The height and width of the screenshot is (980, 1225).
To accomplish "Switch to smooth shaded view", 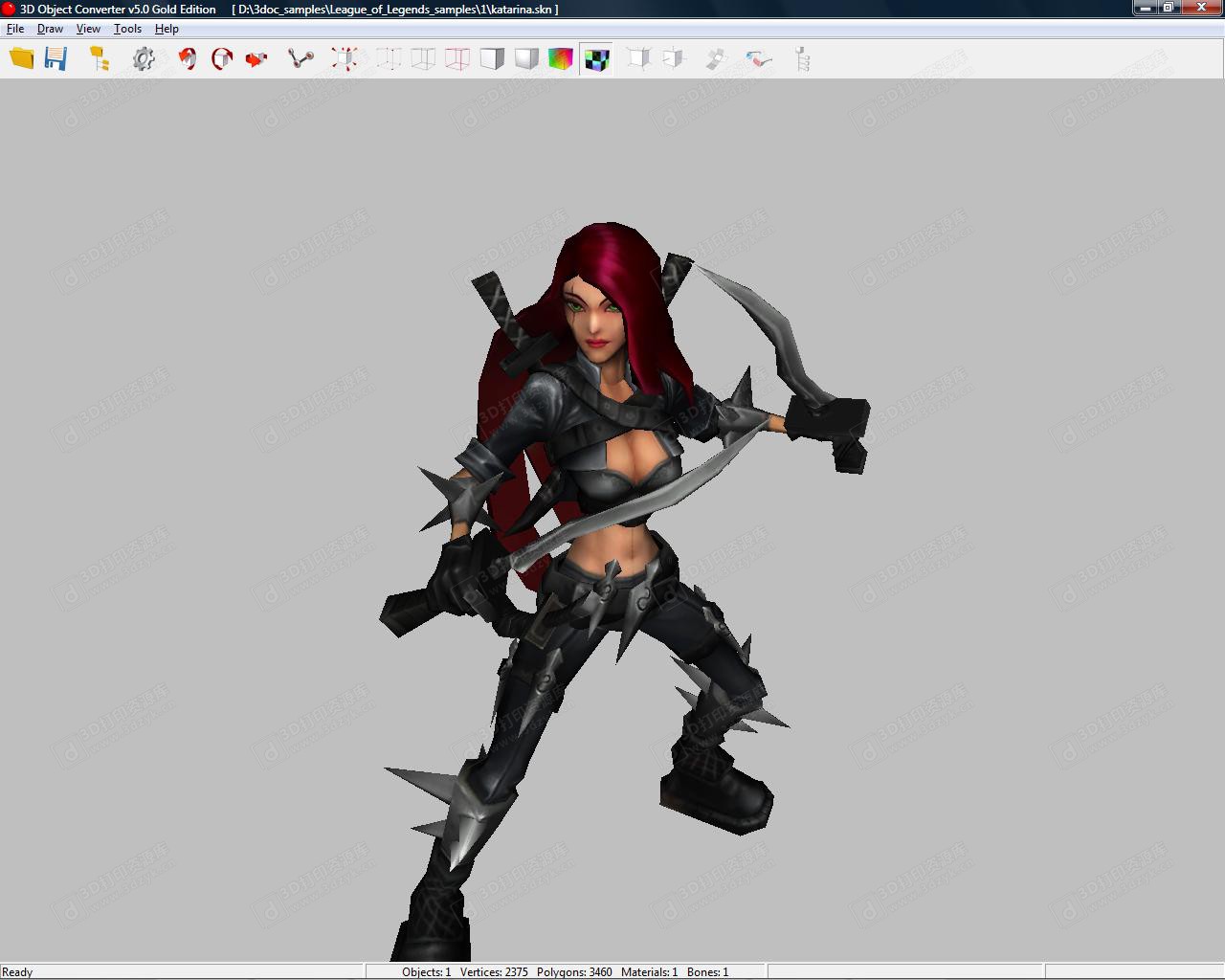I will tap(524, 58).
